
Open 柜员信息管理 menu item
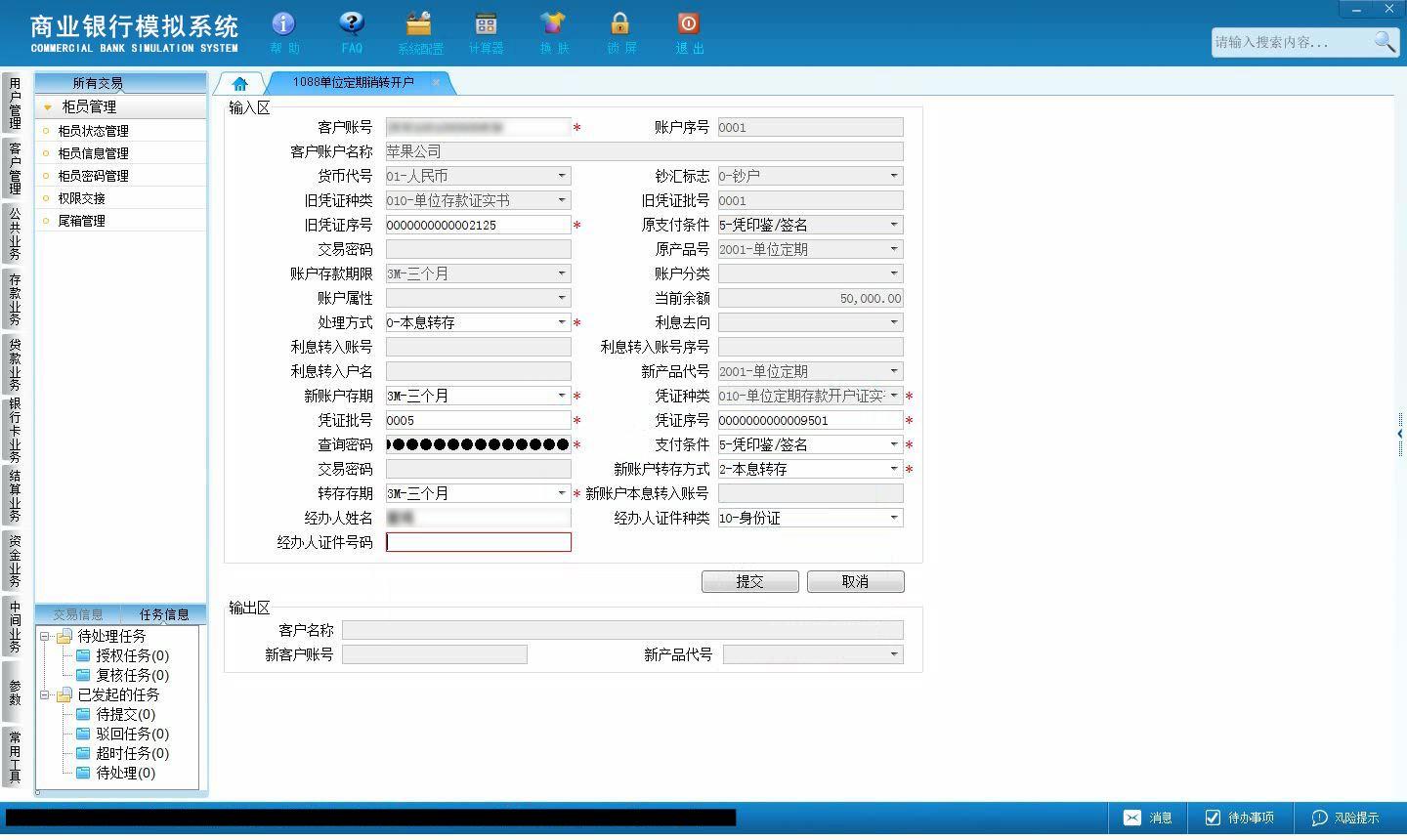tap(121, 153)
